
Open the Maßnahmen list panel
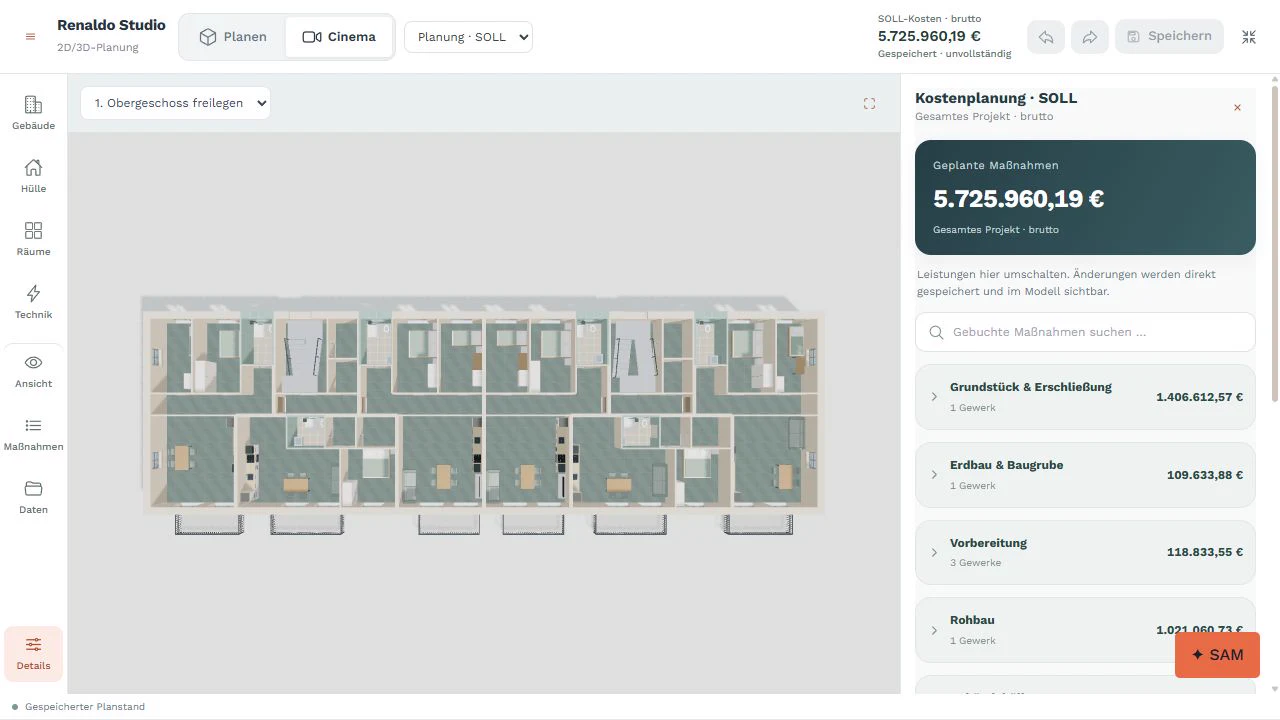(33, 434)
